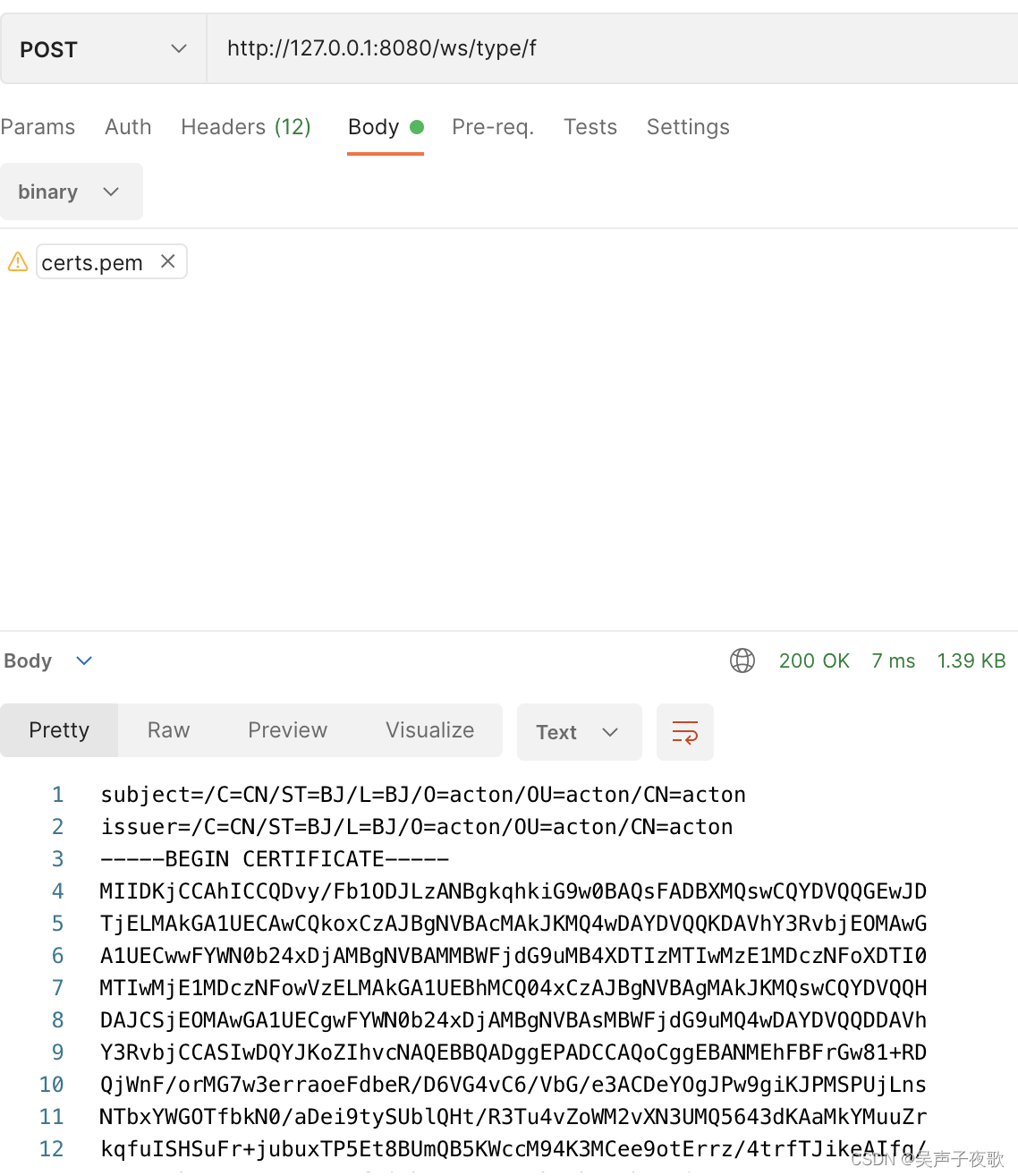1018x1176 pixels.
Task: Select the Preview response view
Action: click(x=287, y=730)
